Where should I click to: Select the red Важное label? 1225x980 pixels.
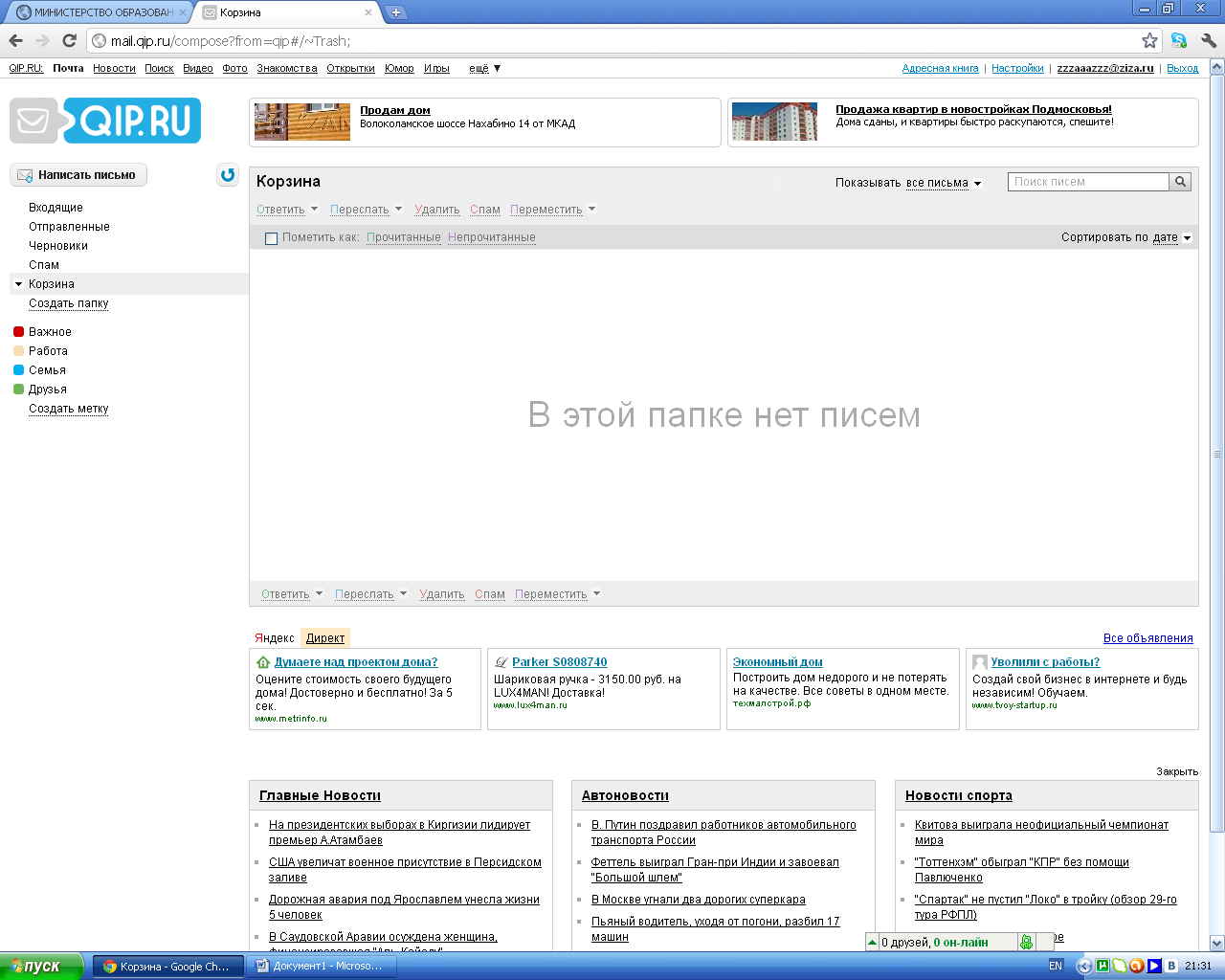42,332
